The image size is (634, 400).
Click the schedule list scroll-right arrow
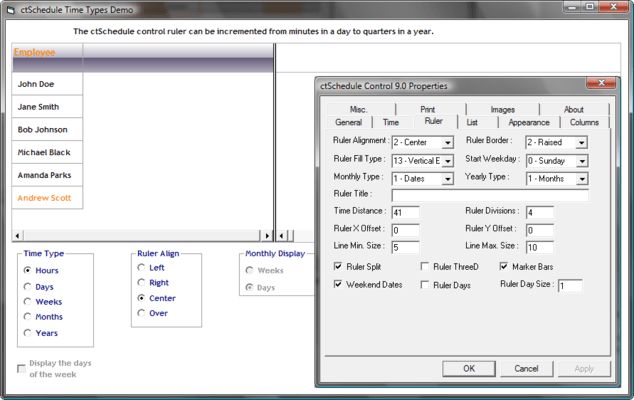pos(266,235)
